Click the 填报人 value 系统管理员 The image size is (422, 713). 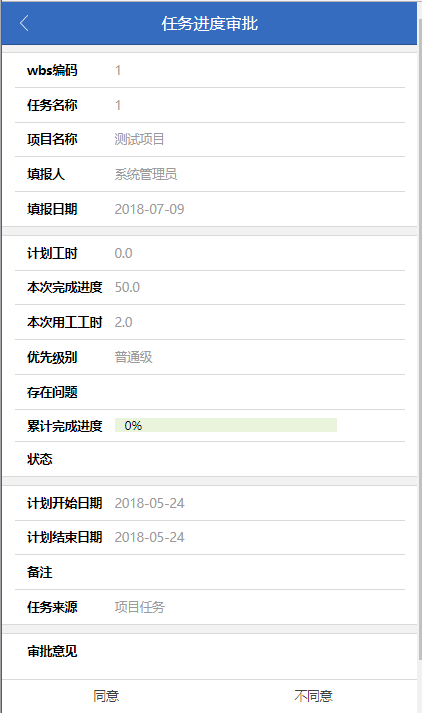click(146, 174)
